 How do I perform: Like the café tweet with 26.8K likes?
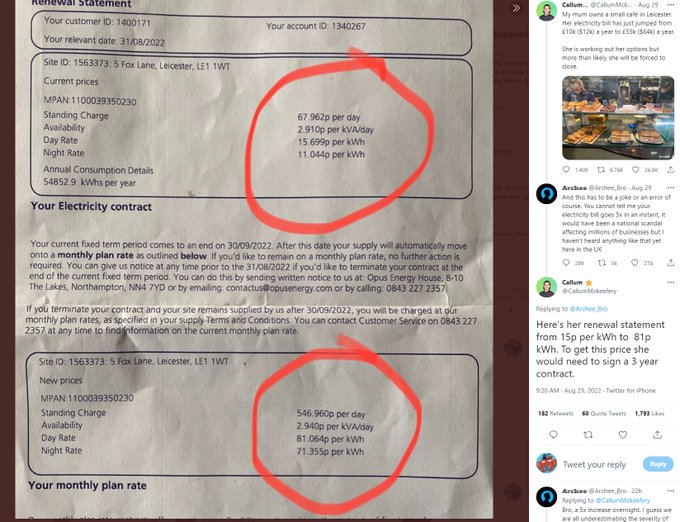(635, 170)
